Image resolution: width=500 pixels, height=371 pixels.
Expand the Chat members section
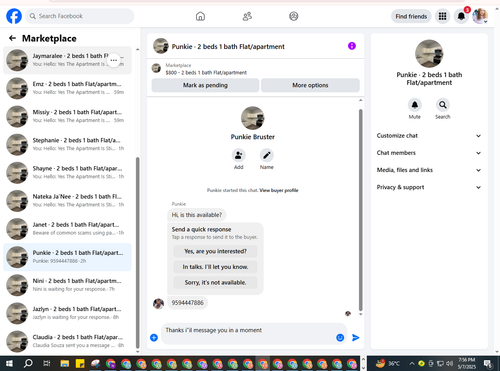pyautogui.click(x=429, y=153)
